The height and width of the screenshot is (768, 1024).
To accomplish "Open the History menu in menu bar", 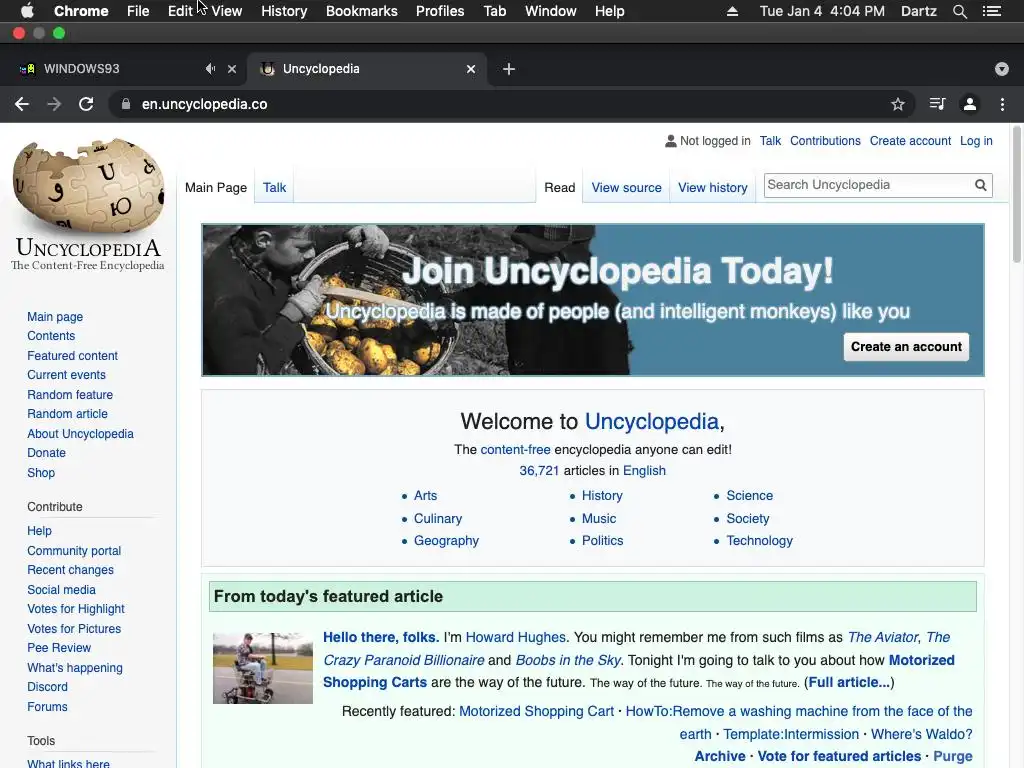I will pos(284,11).
